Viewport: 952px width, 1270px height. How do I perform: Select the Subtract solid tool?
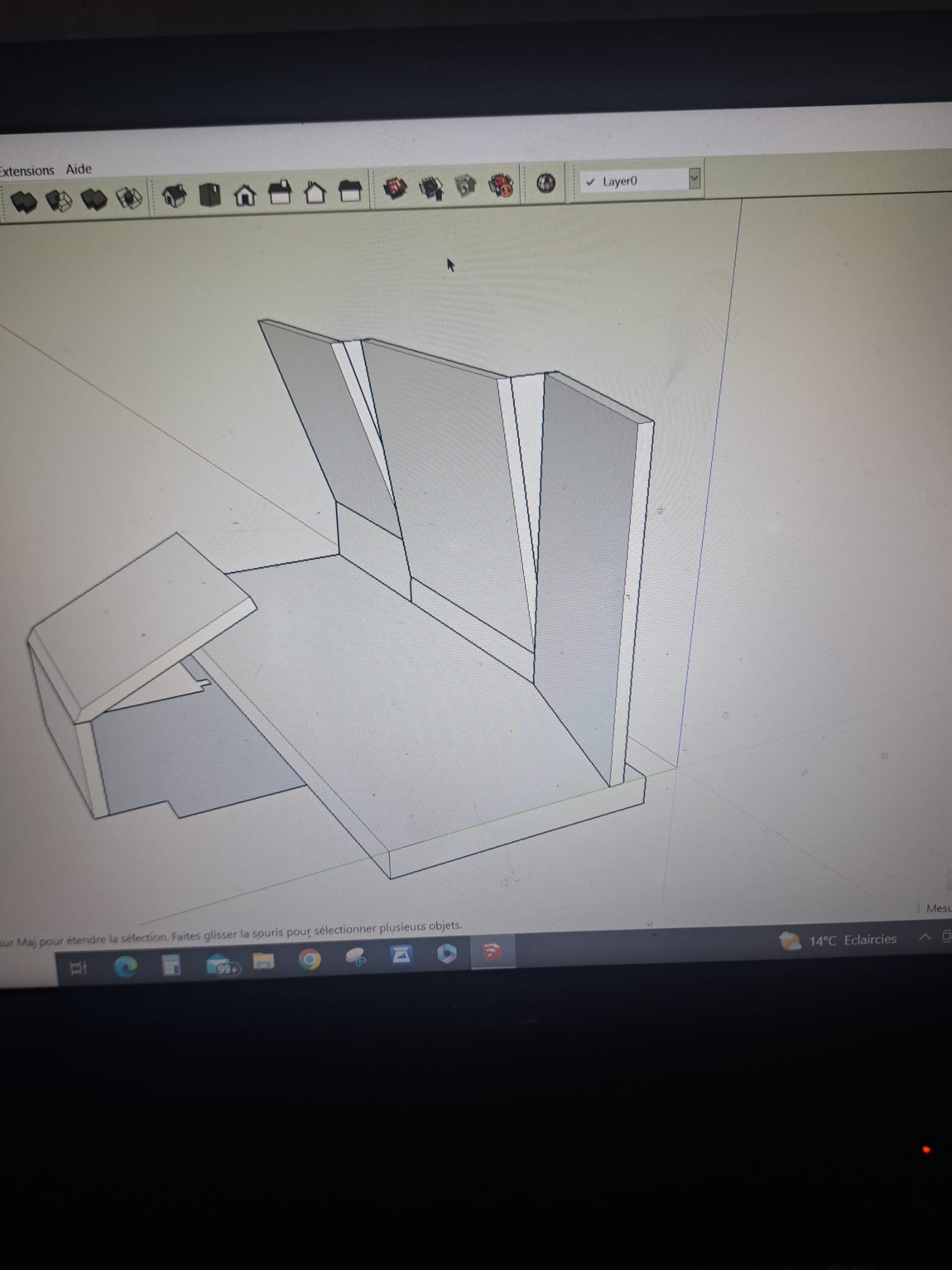(x=59, y=200)
